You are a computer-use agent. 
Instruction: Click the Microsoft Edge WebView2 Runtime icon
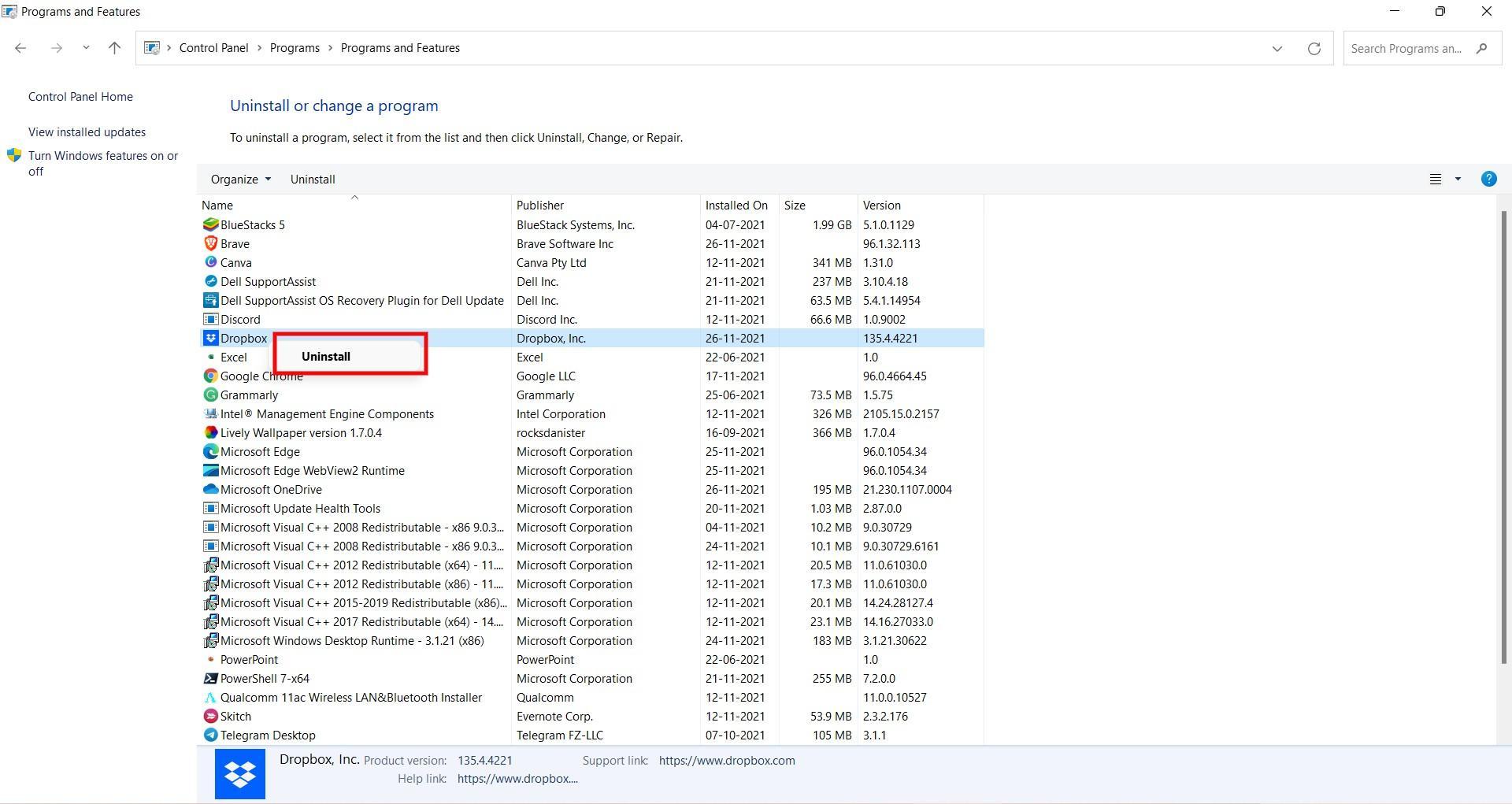click(x=210, y=470)
